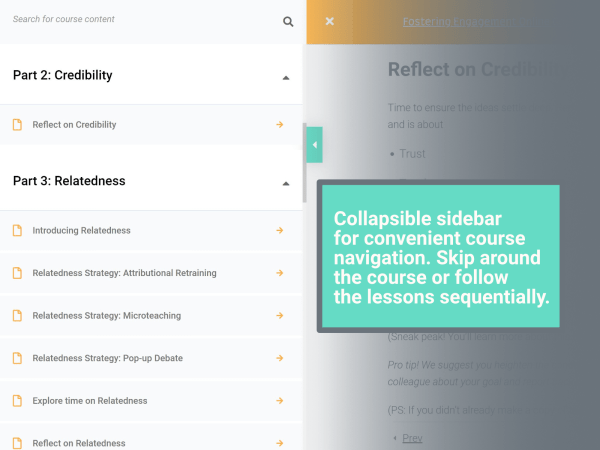Collapse sidebar using the teal arrow tab
The width and height of the screenshot is (600, 450).
[315, 145]
